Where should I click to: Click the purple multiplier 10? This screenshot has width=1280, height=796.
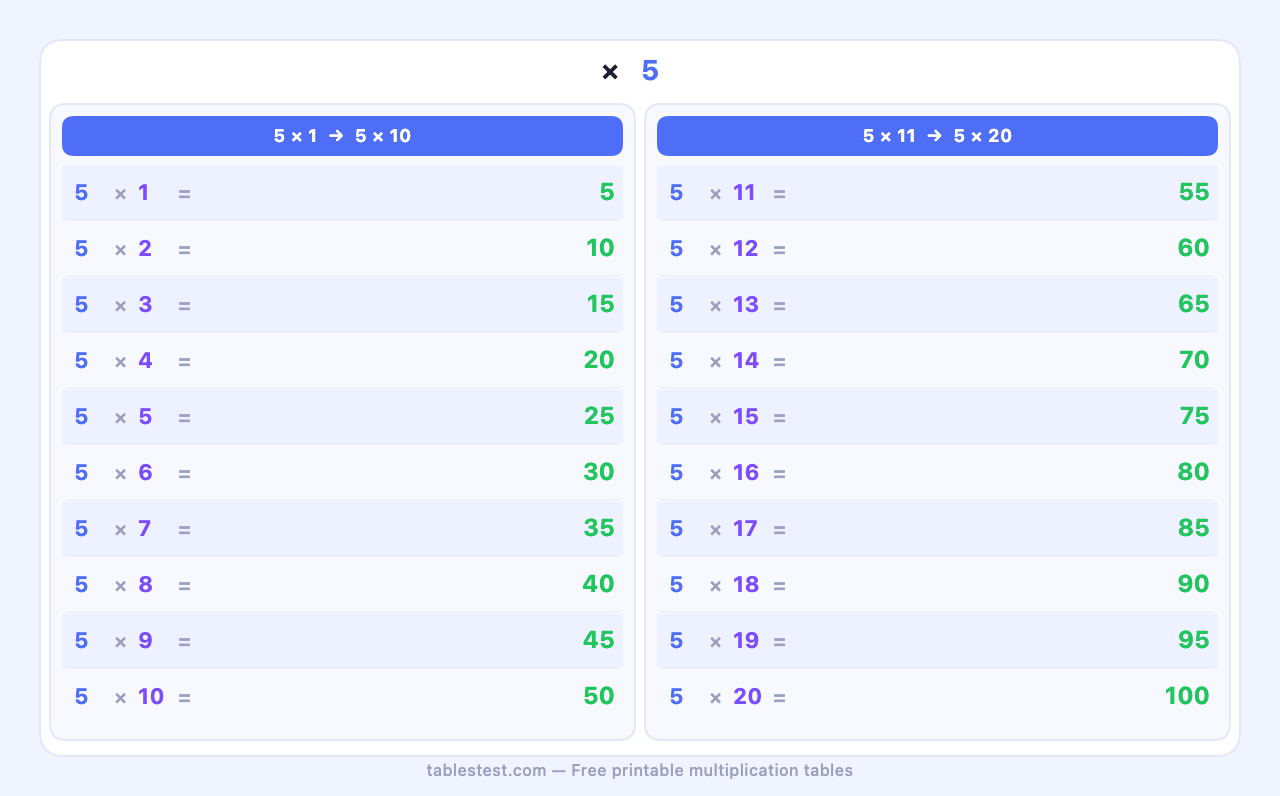(151, 697)
